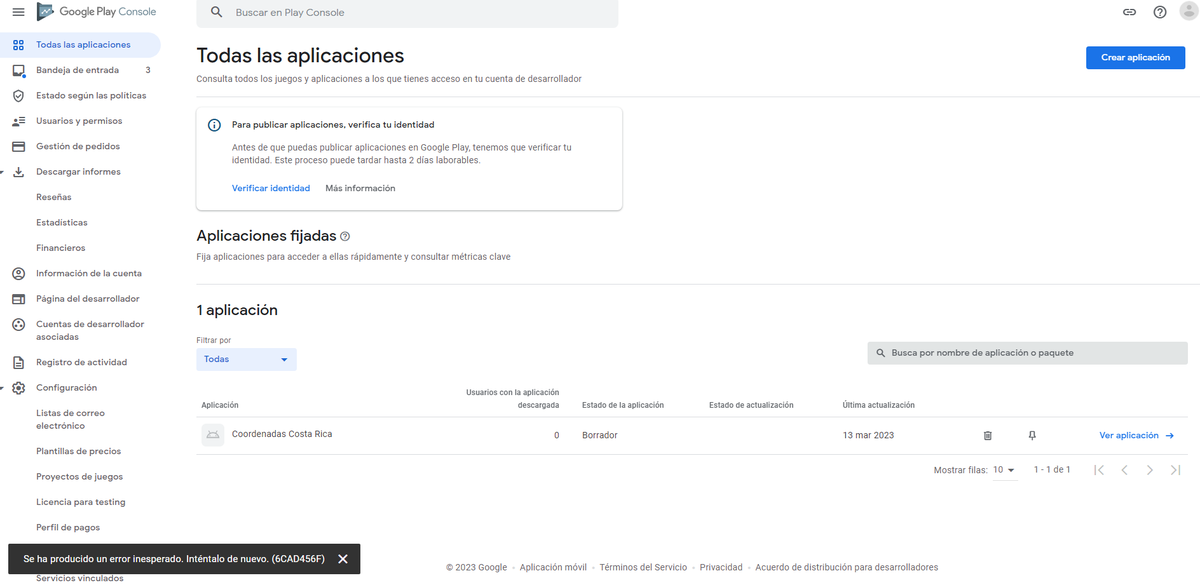The image size is (1200, 585).
Task: Open Todas las aplicaciones in sidebar
Action: click(80, 45)
